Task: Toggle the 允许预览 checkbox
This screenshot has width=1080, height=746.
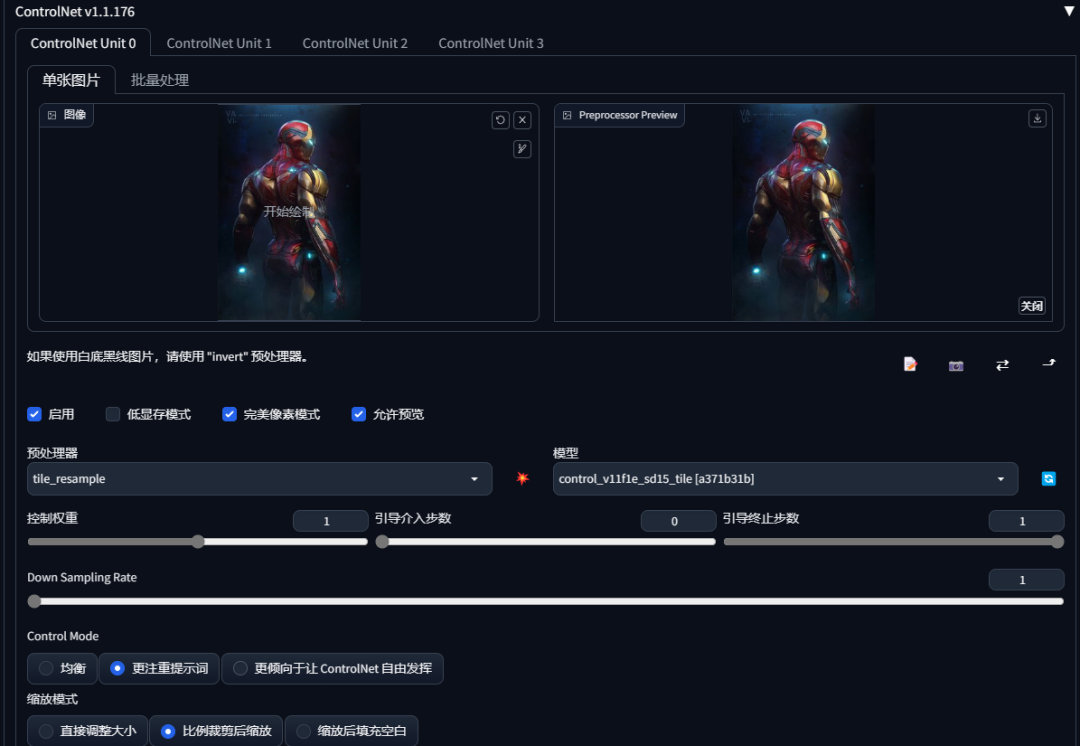Action: 359,414
